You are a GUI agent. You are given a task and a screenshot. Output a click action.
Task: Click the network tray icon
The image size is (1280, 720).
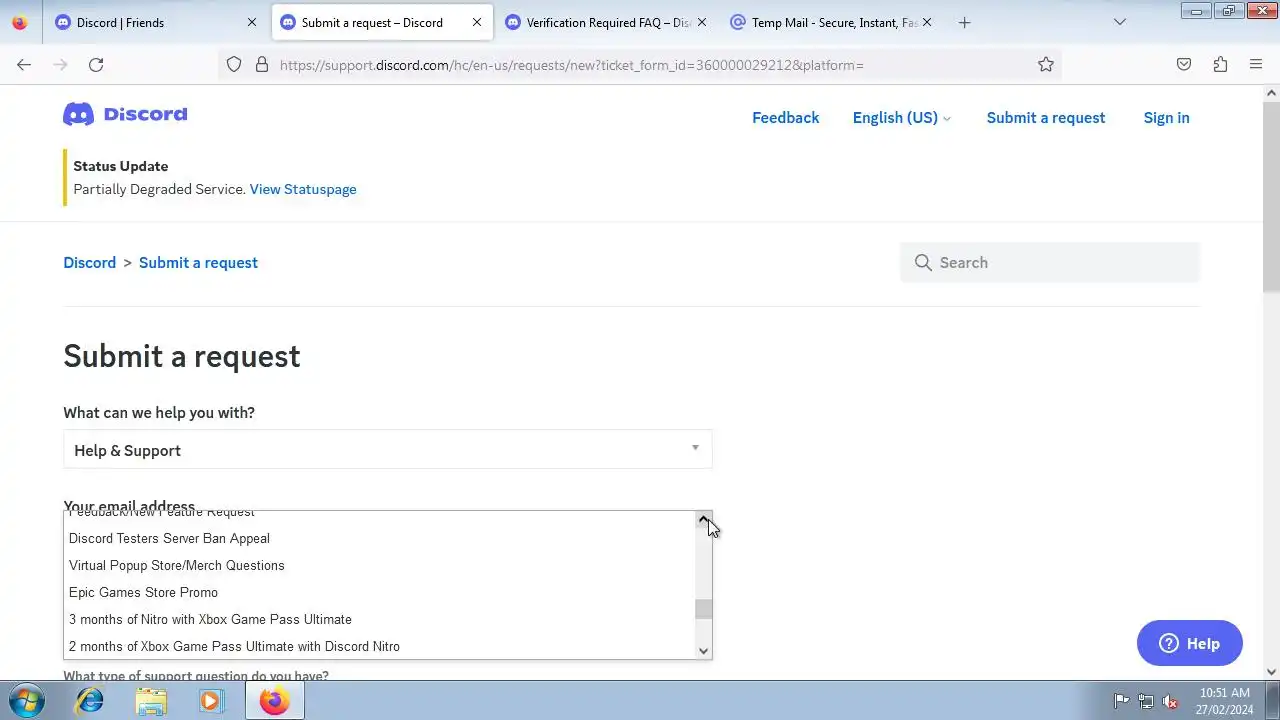click(1146, 701)
